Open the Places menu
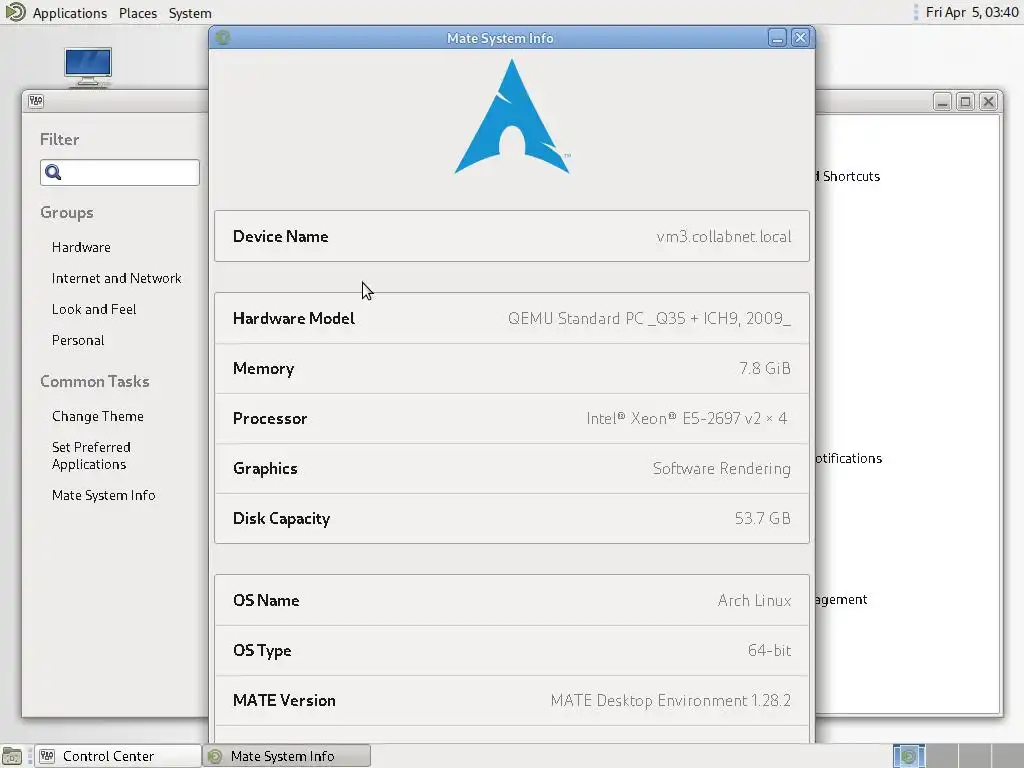The width and height of the screenshot is (1024, 768). 138,13
